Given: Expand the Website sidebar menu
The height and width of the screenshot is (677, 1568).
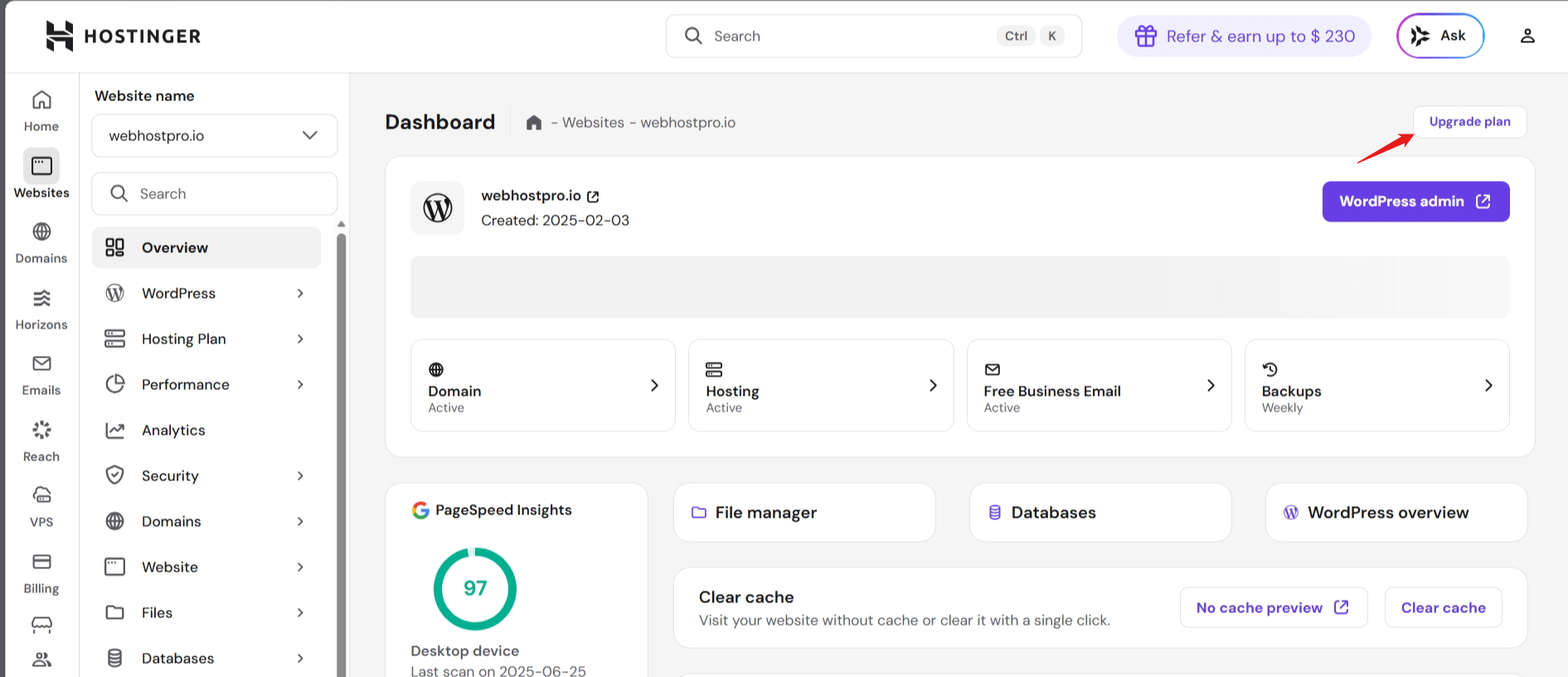Looking at the screenshot, I should [206, 567].
